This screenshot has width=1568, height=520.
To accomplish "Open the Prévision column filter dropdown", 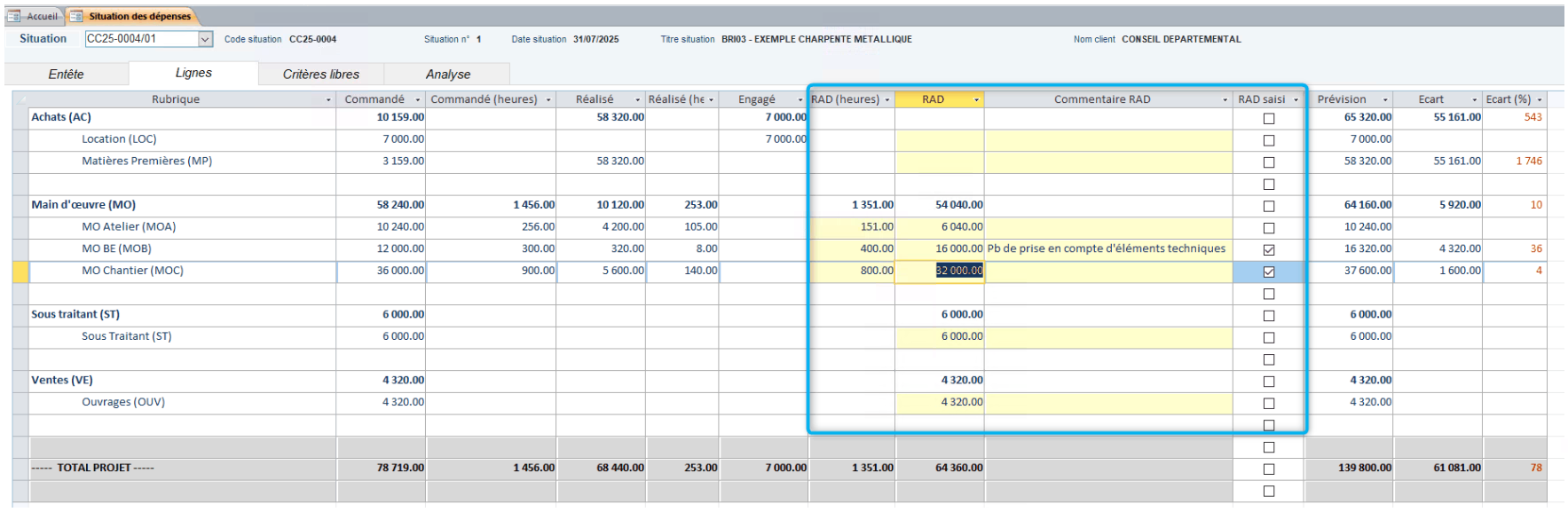I will click(1384, 100).
